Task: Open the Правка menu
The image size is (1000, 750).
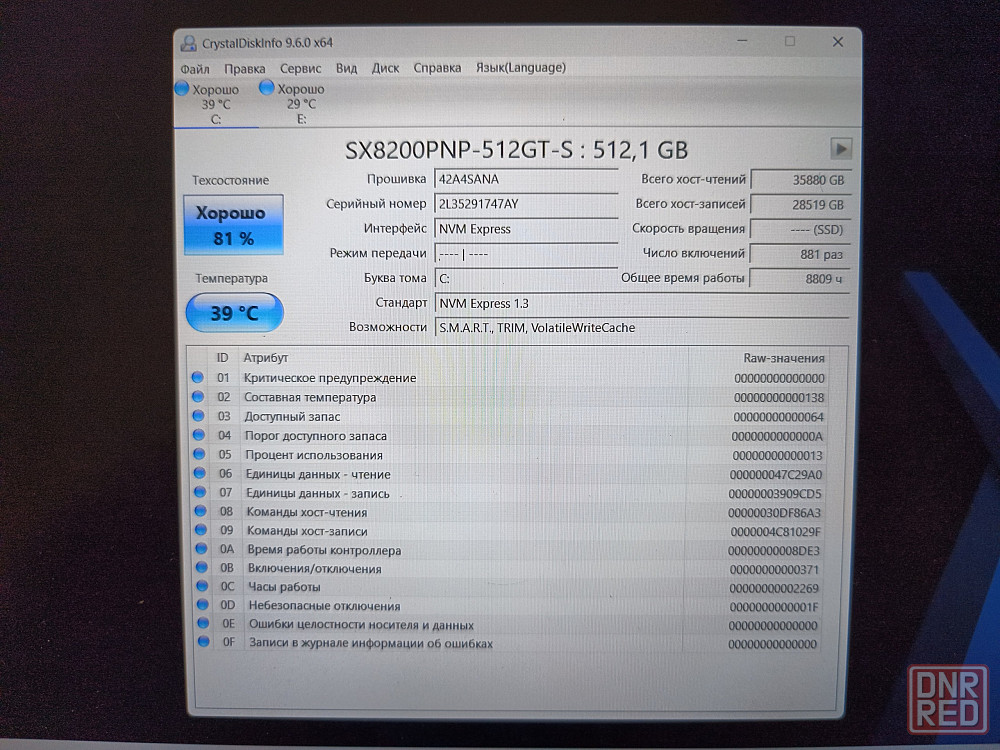Action: [x=245, y=68]
